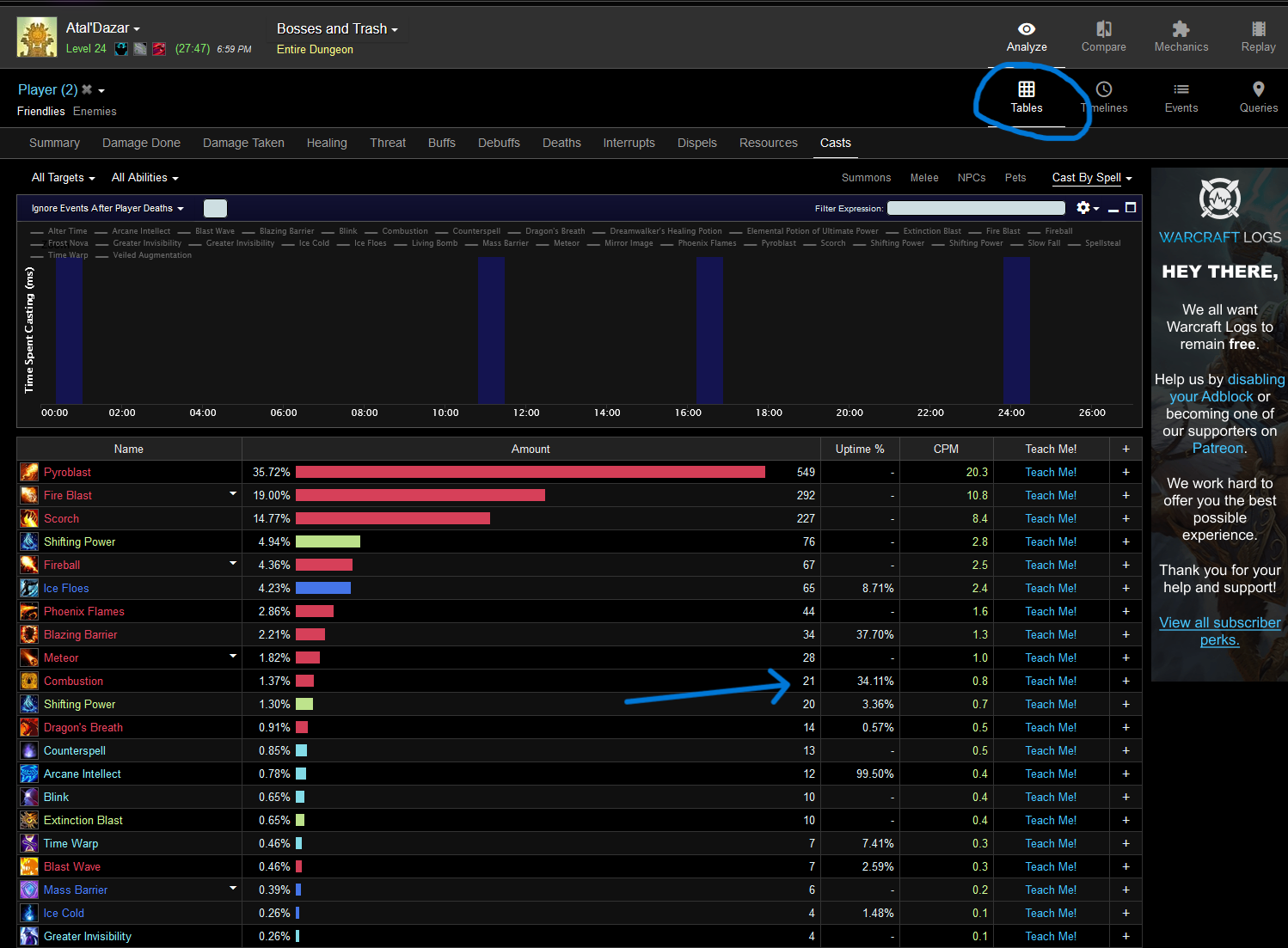Click View all subscriber perks link

(1219, 631)
